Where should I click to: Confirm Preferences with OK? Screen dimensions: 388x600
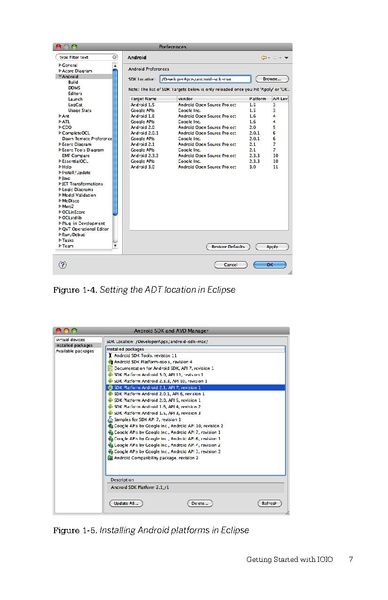[x=270, y=265]
